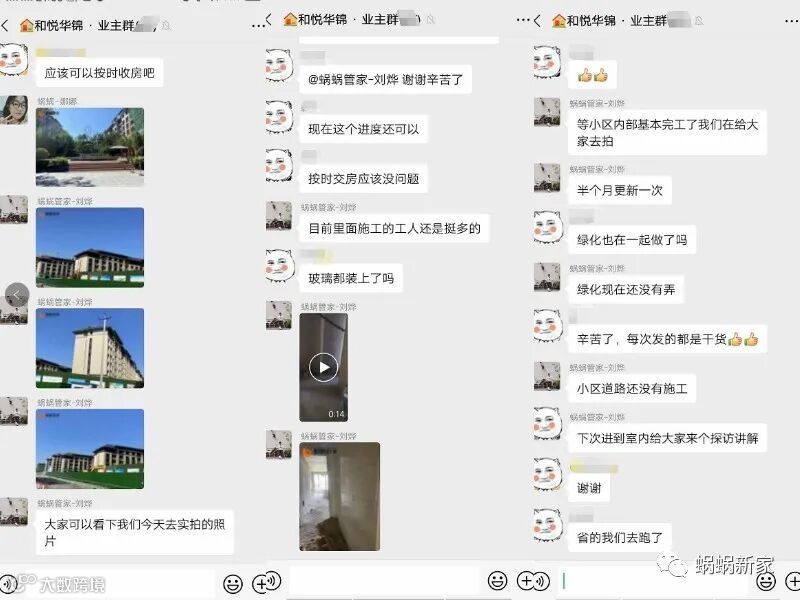The width and height of the screenshot is (800, 600).
Task: Open the more options dots in right chat
Action: [792, 21]
